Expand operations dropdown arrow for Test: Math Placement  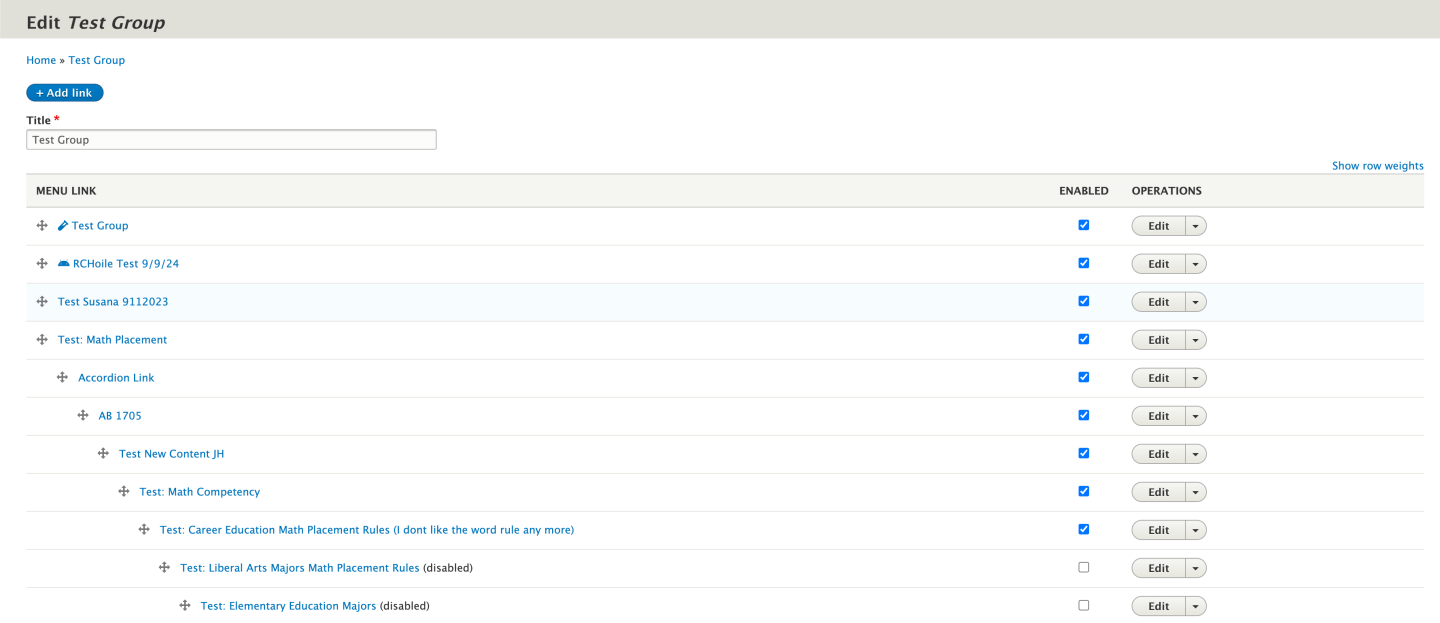point(1195,340)
